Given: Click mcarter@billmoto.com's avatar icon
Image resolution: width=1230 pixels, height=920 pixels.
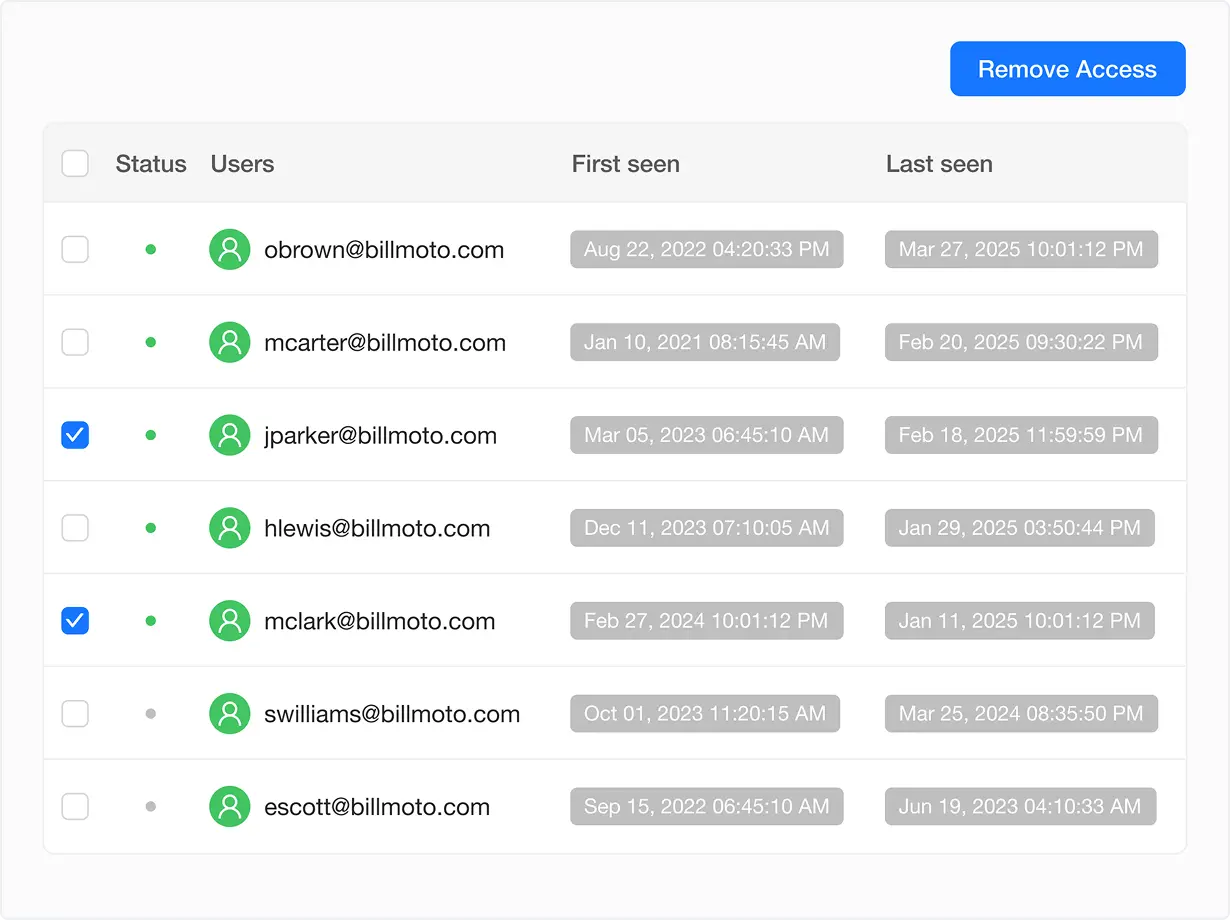Looking at the screenshot, I should click(x=229, y=341).
